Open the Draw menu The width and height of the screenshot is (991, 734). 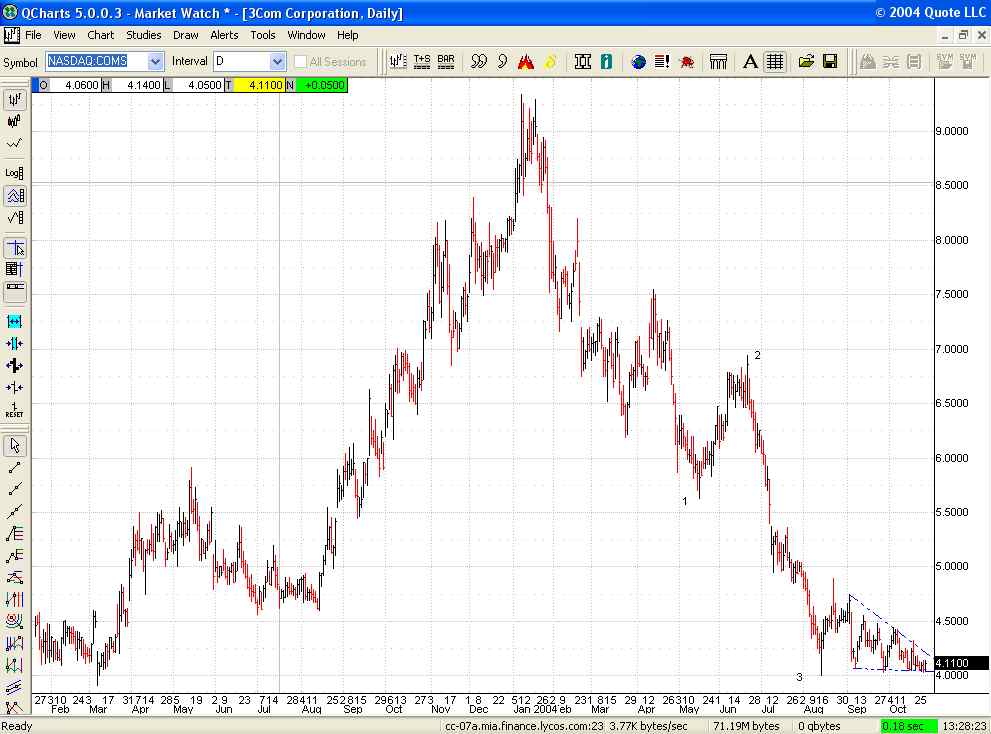click(x=185, y=35)
